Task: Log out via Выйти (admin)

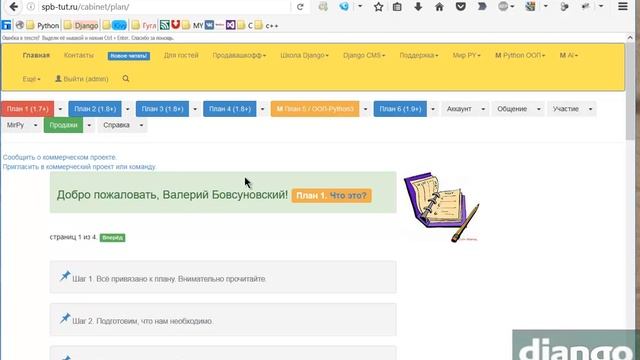Action: (82, 79)
